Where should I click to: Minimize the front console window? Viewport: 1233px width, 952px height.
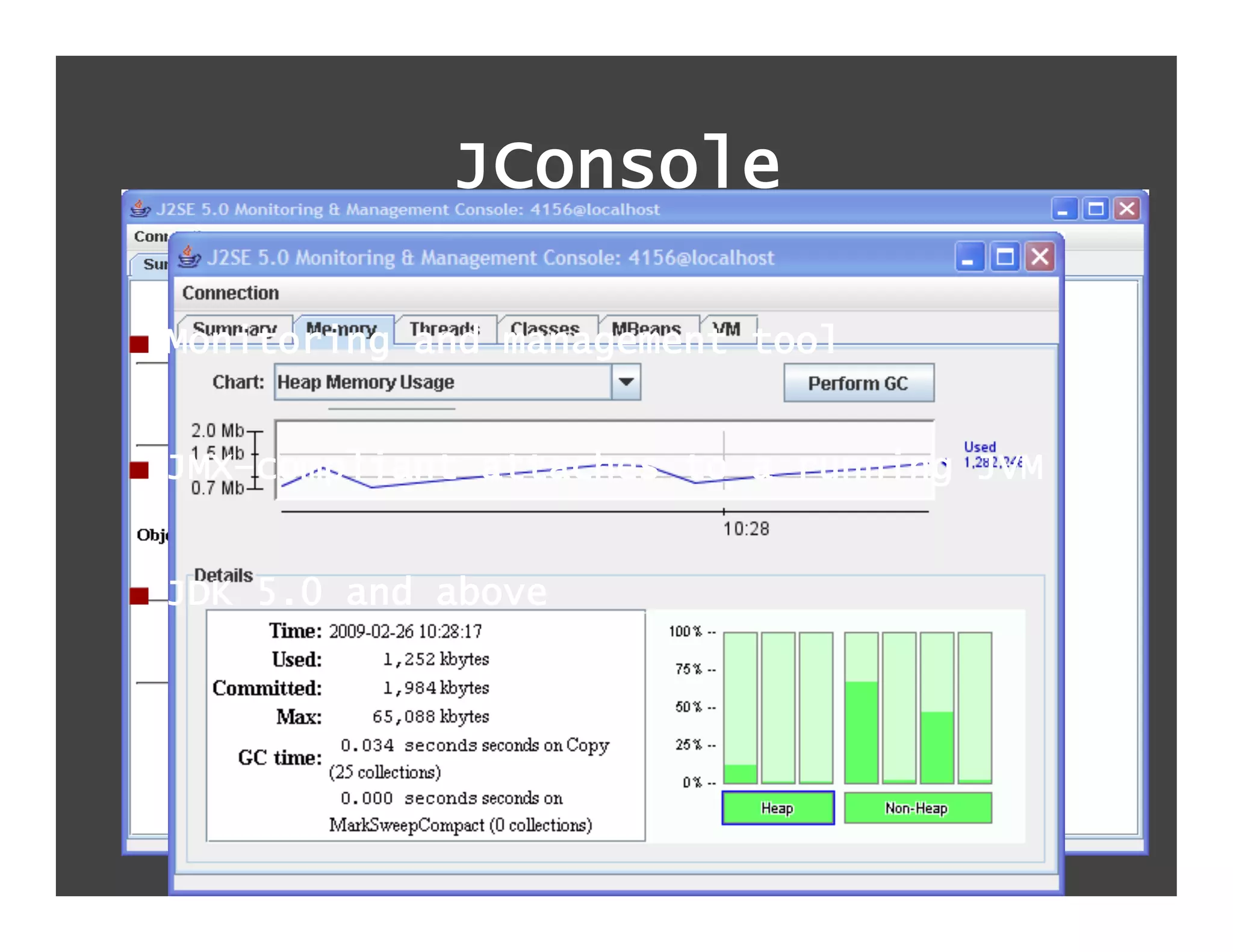pyautogui.click(x=969, y=258)
